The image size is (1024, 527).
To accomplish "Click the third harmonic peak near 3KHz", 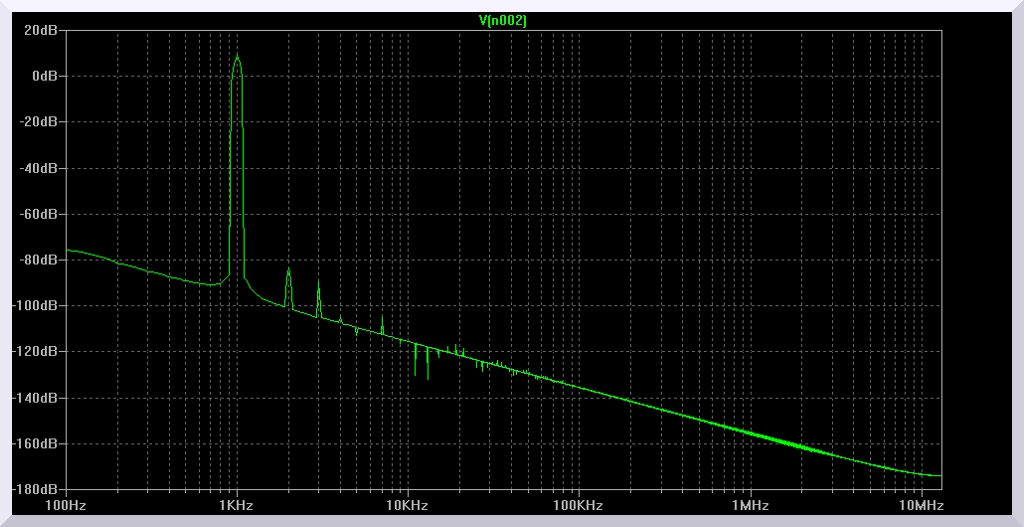I will [x=319, y=283].
